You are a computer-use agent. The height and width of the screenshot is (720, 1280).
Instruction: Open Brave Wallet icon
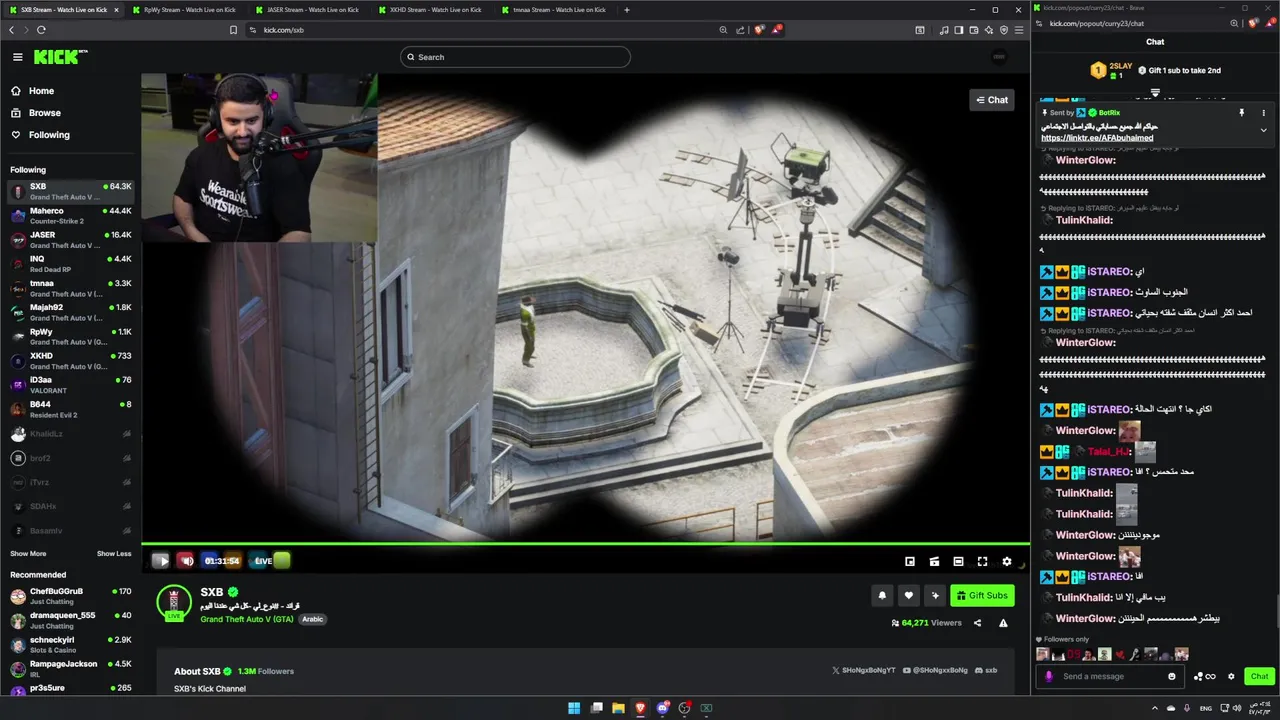tap(974, 30)
